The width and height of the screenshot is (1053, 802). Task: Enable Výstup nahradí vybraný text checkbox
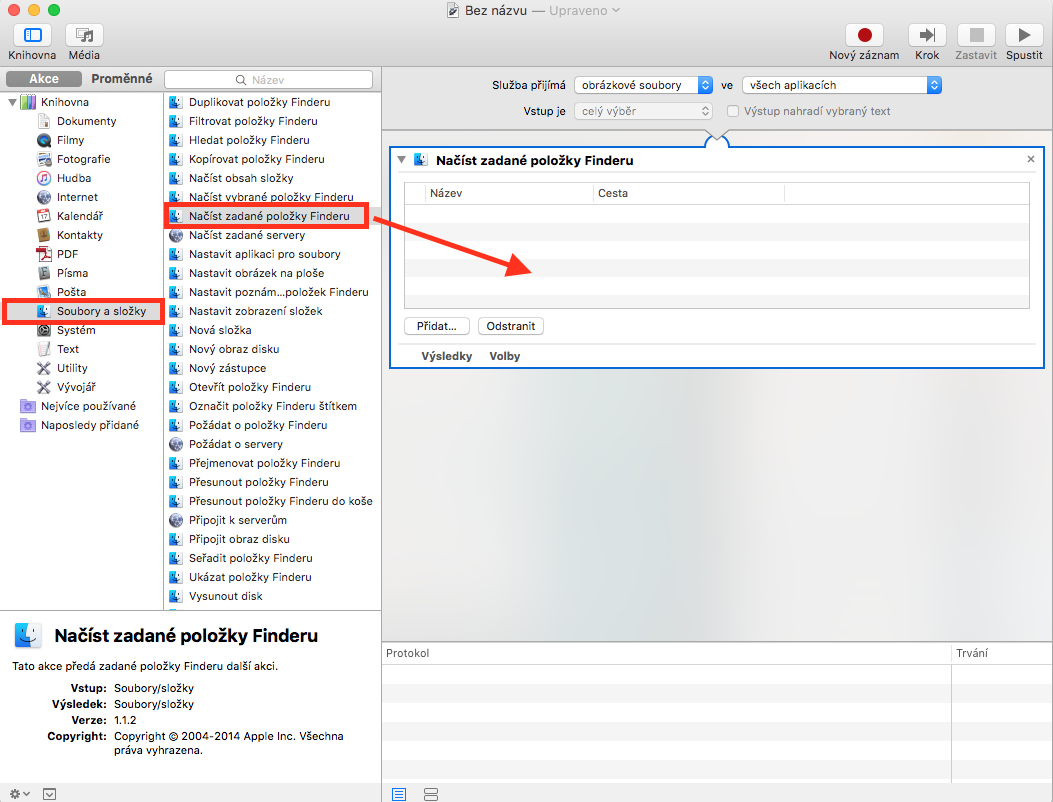[x=733, y=111]
